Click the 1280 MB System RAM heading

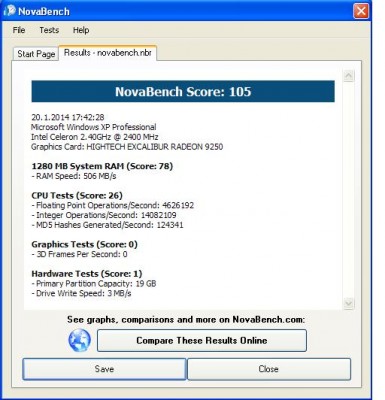tap(102, 166)
